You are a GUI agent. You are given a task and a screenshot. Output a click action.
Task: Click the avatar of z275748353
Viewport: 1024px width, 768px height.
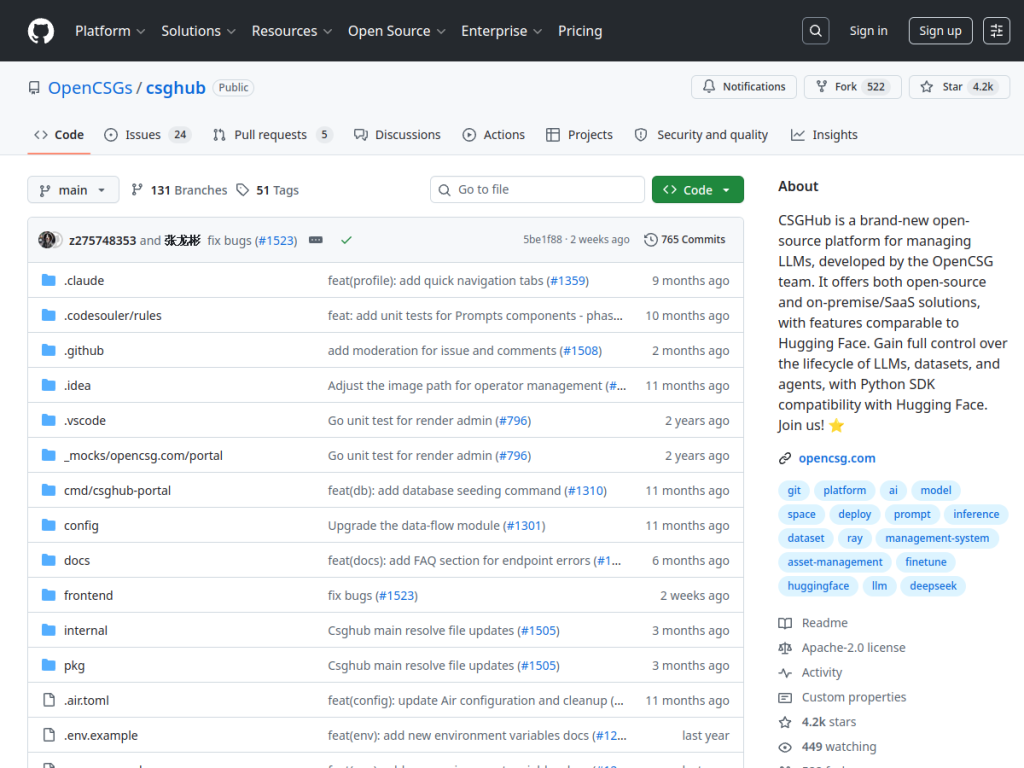(47, 240)
